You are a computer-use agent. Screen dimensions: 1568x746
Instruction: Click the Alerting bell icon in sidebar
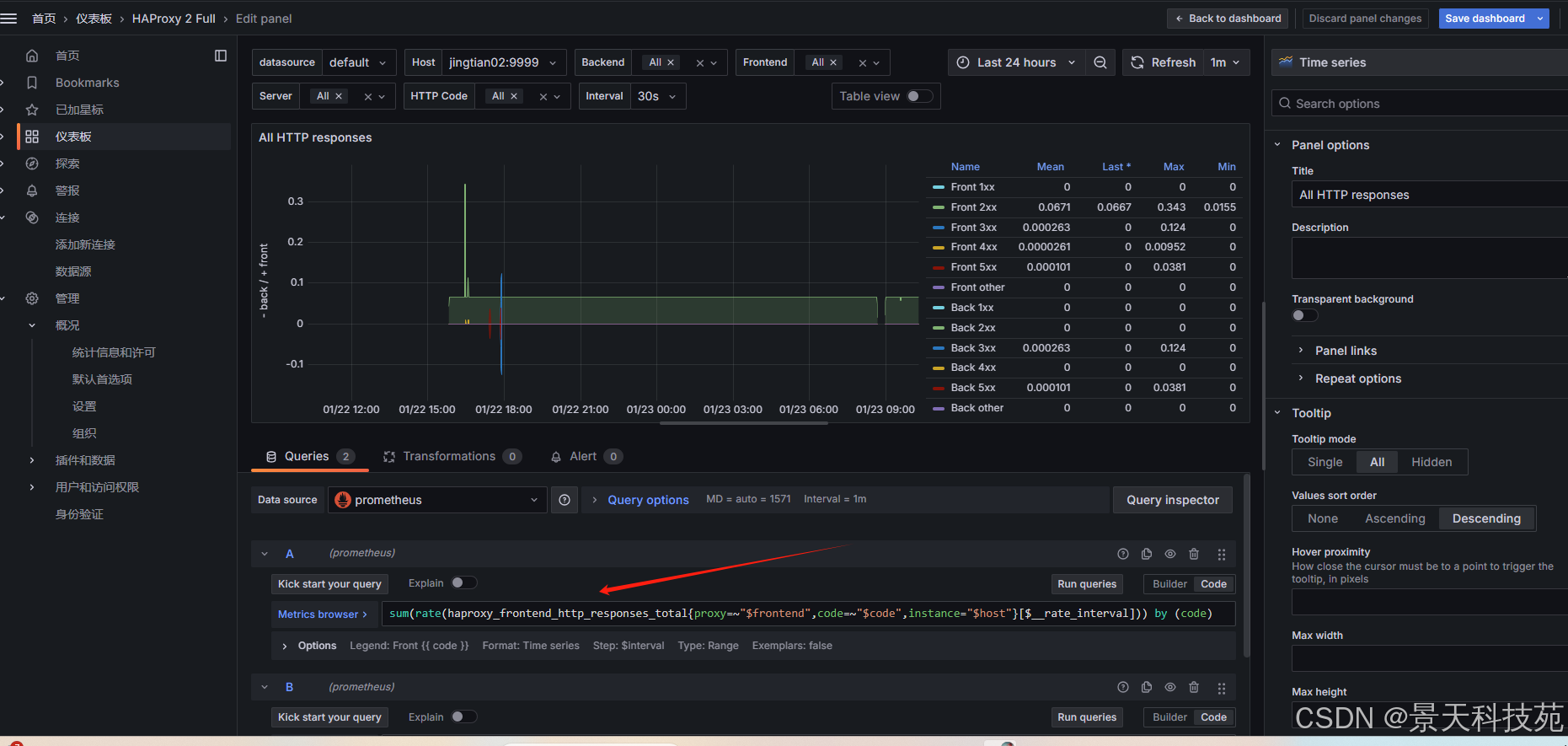click(32, 191)
